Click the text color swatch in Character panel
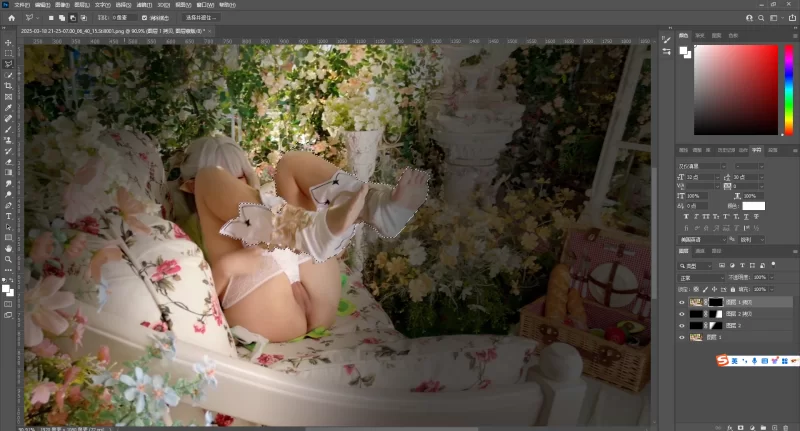This screenshot has width=800, height=431. click(x=753, y=206)
